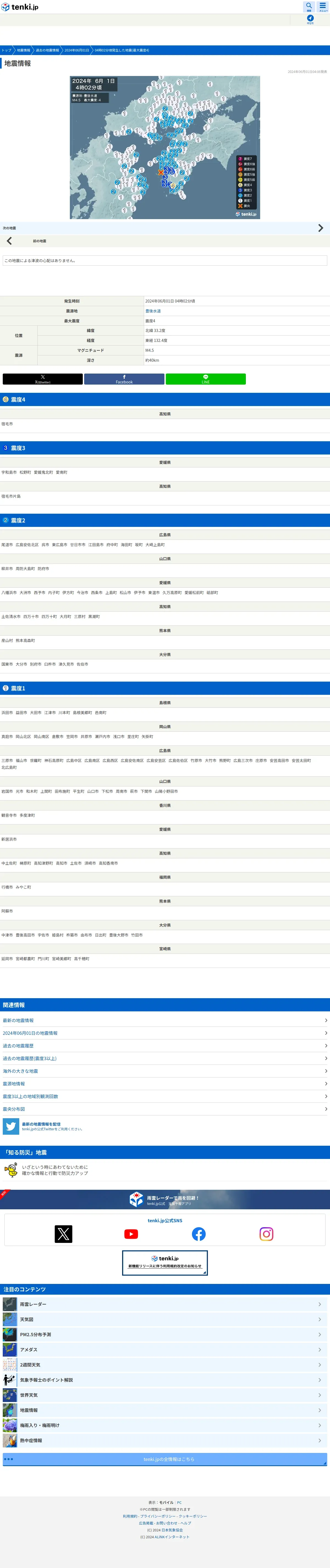This screenshot has height=1568, width=330.
Task: Expand 過去の地震履歴(震度3以上) chevron
Action: [326, 1058]
